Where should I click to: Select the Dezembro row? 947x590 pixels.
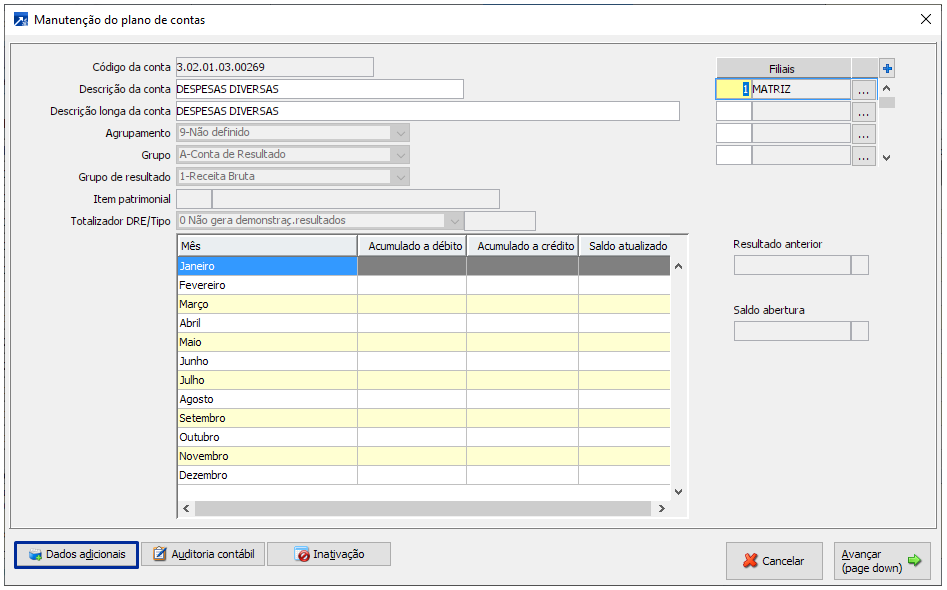point(423,475)
